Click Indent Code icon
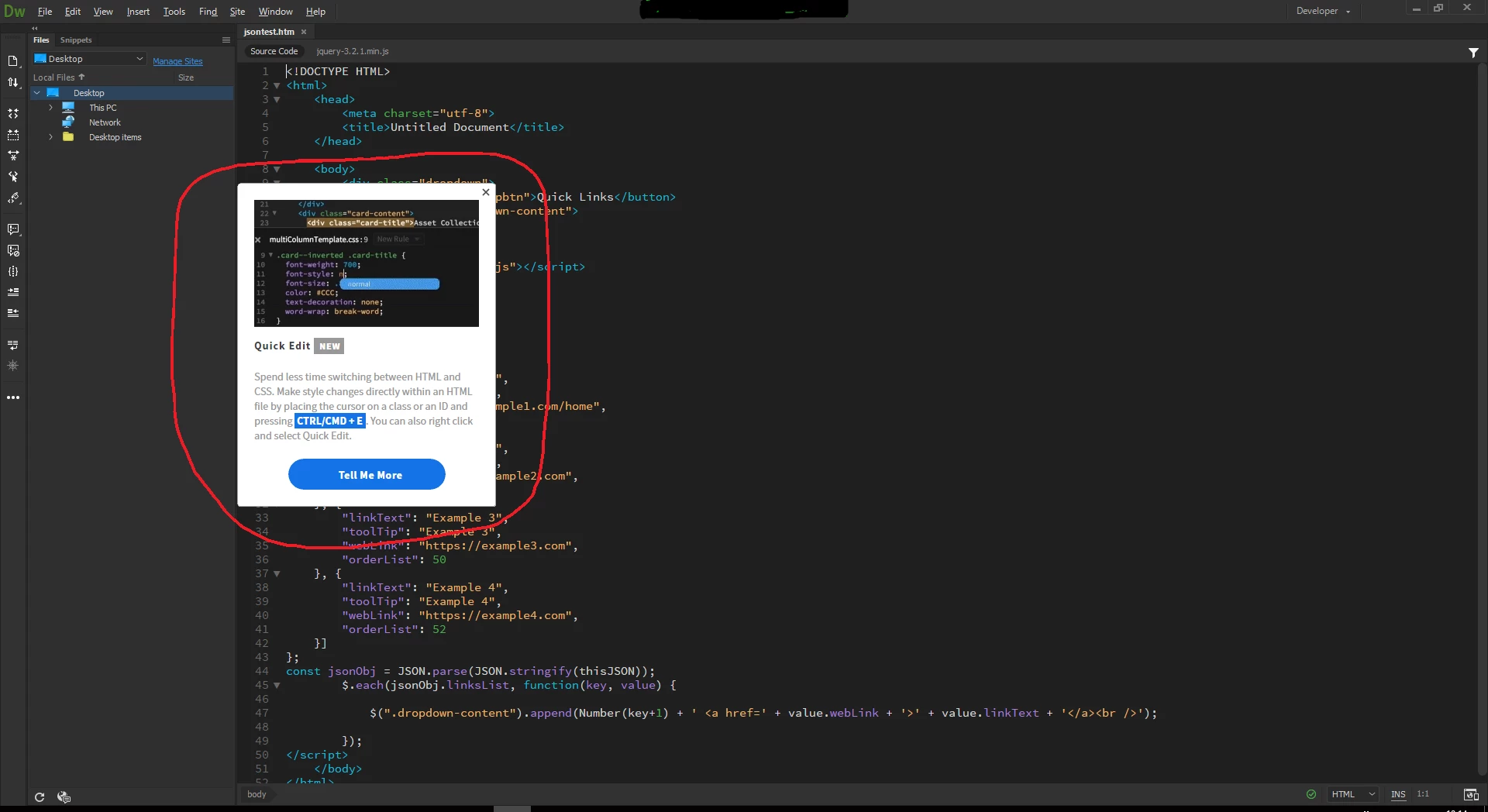The width and height of the screenshot is (1488, 812). click(x=13, y=292)
